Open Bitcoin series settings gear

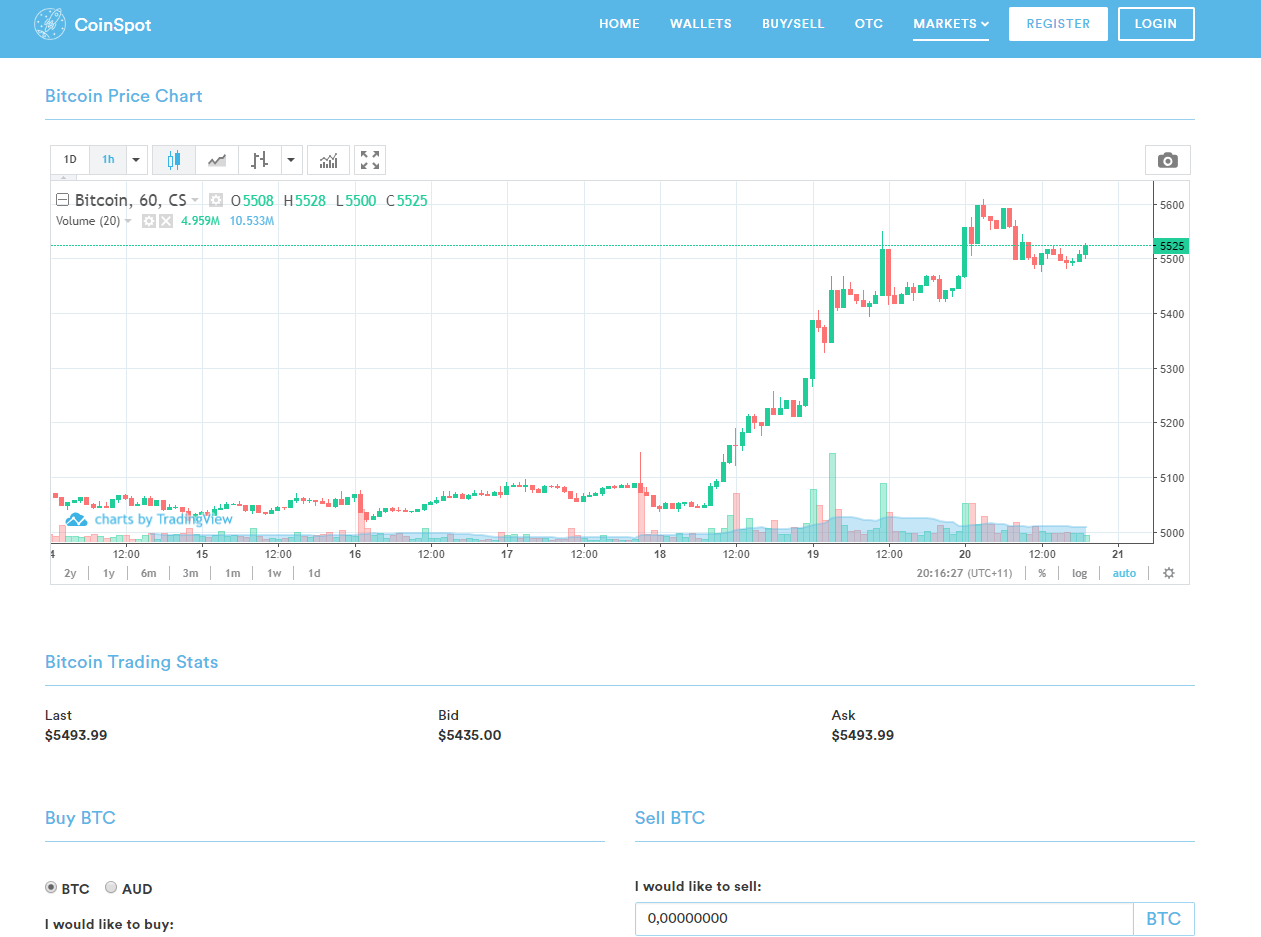coord(216,201)
